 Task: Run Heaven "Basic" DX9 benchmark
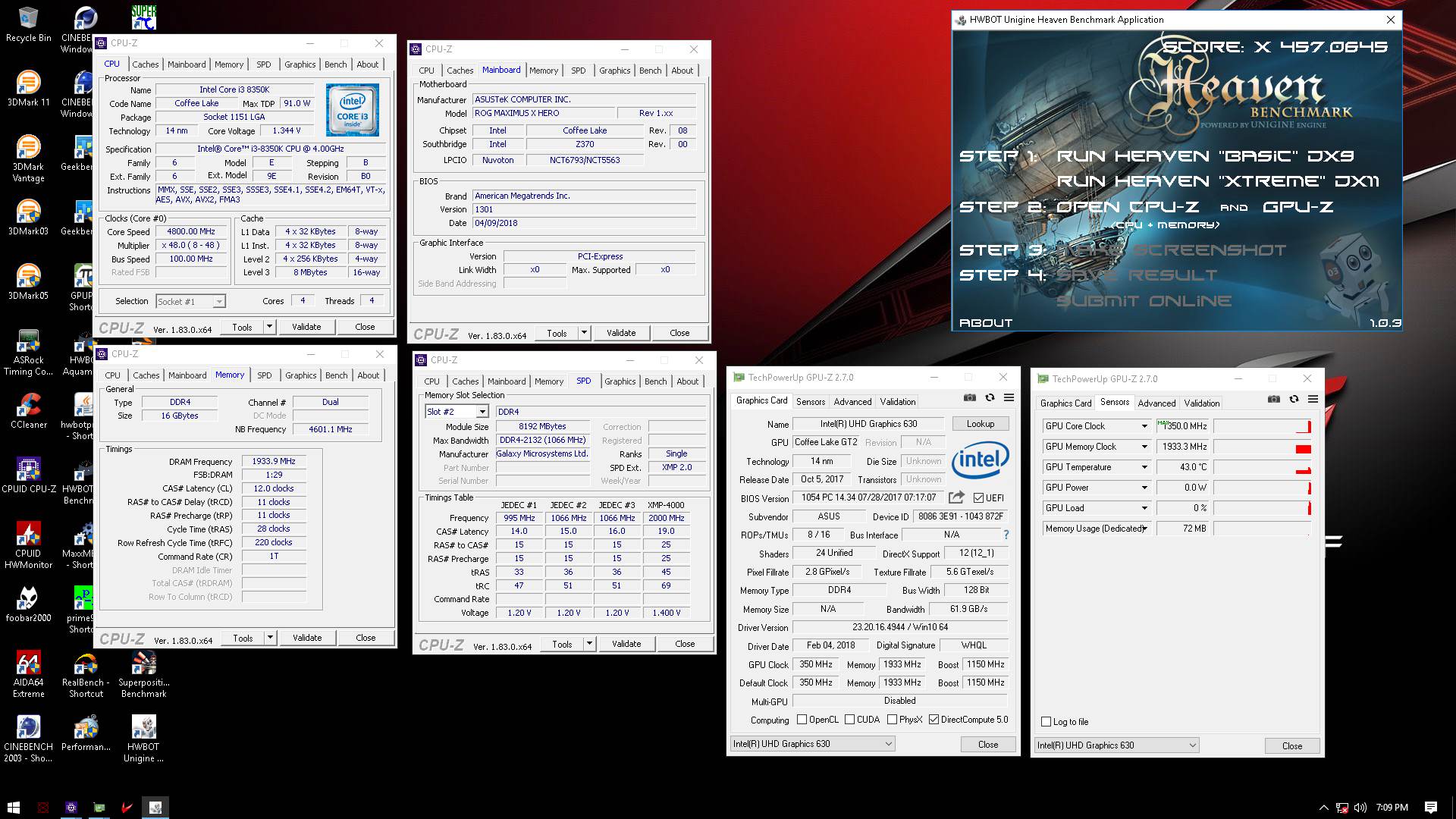(x=1205, y=156)
